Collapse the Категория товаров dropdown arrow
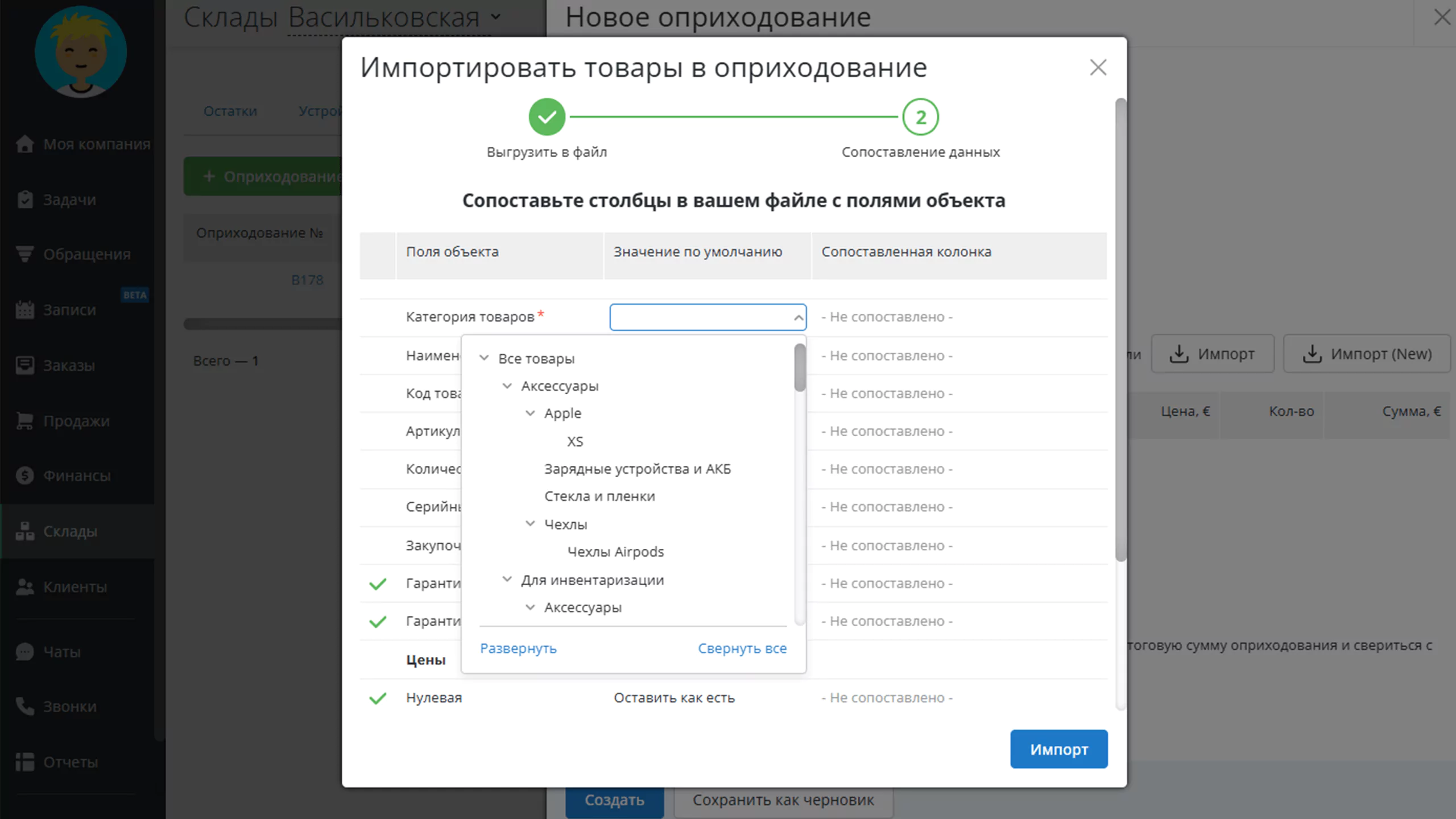 click(x=798, y=317)
